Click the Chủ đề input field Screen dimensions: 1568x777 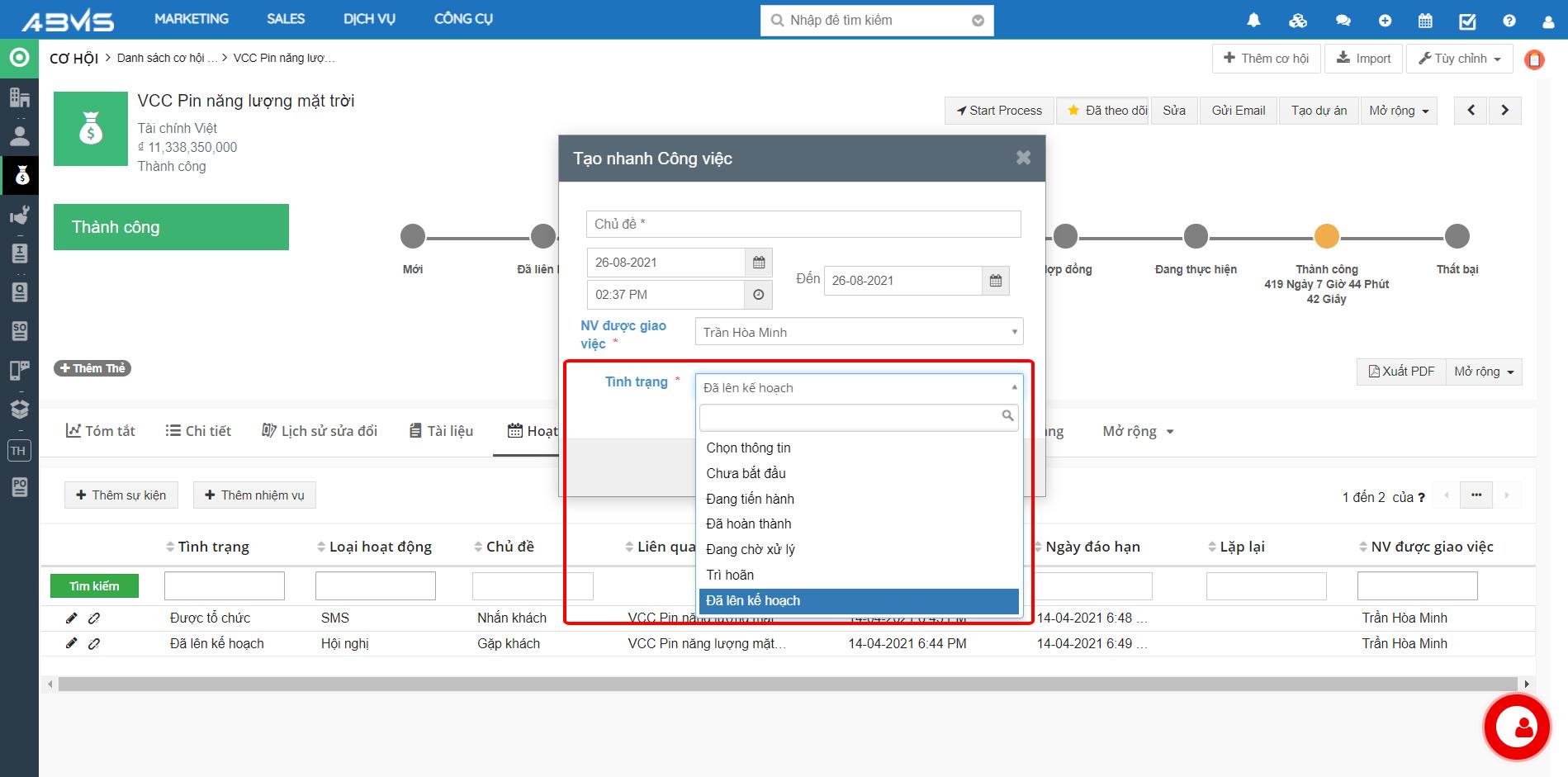coord(803,224)
